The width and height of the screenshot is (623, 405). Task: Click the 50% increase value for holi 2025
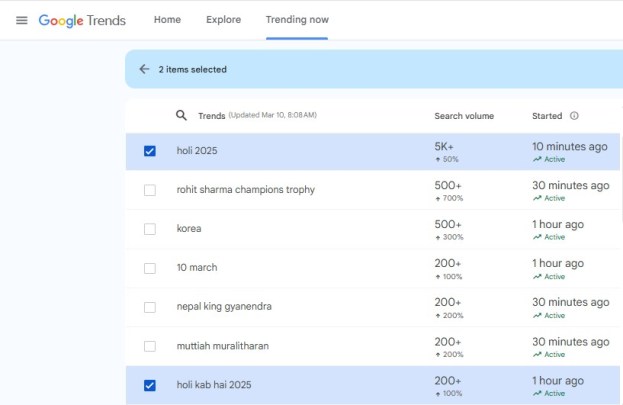tap(451, 159)
